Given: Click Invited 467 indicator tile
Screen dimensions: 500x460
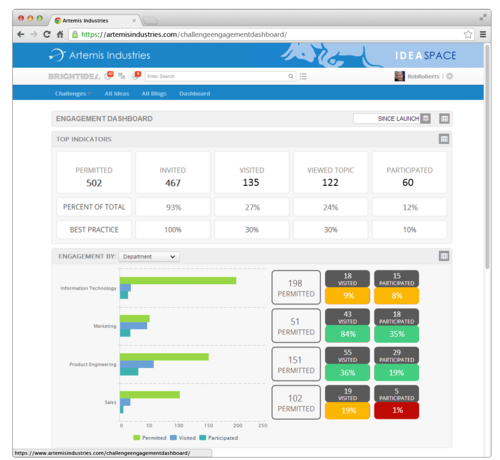Looking at the screenshot, I should click(173, 172).
